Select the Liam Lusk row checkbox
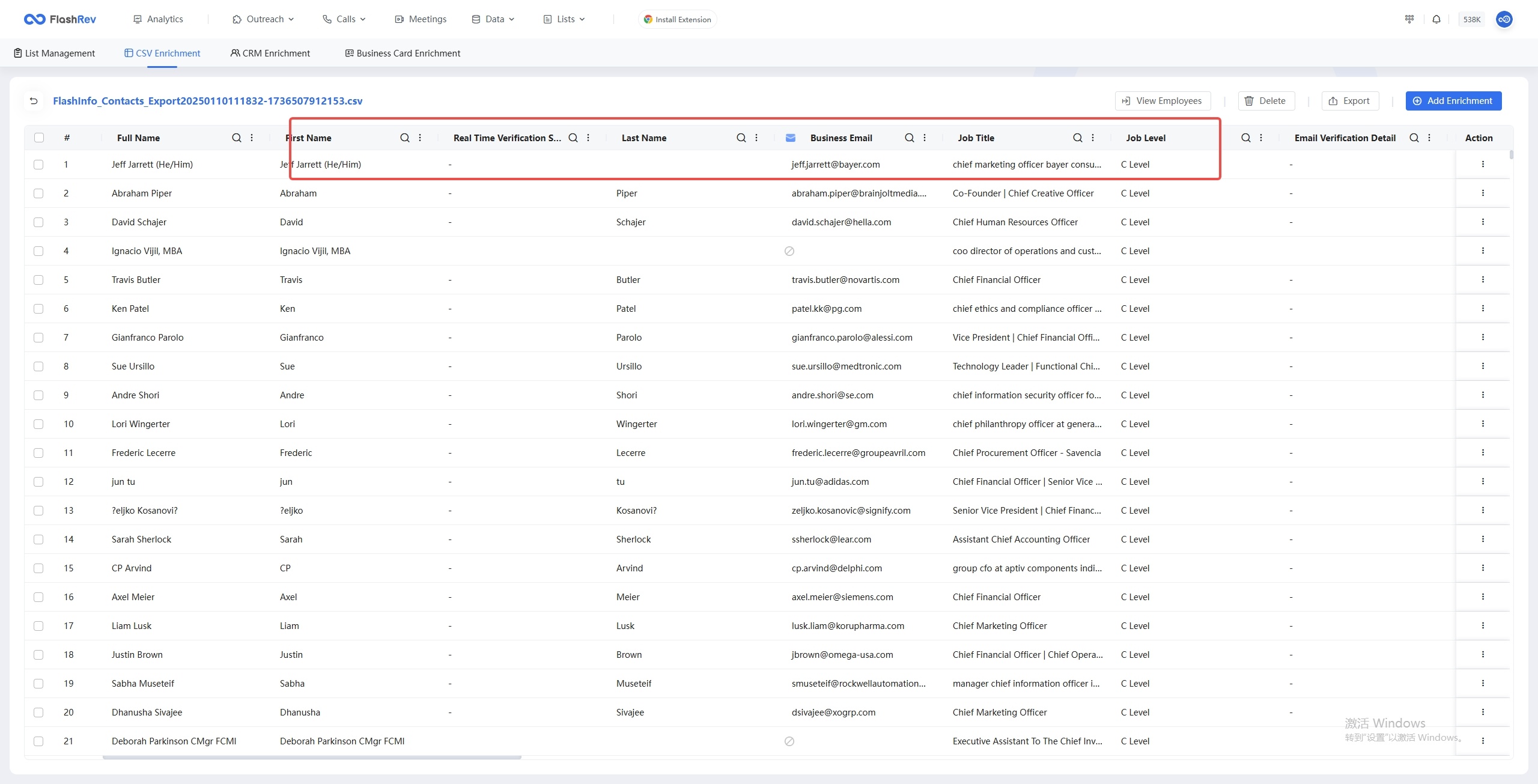The image size is (1538, 784). click(38, 625)
